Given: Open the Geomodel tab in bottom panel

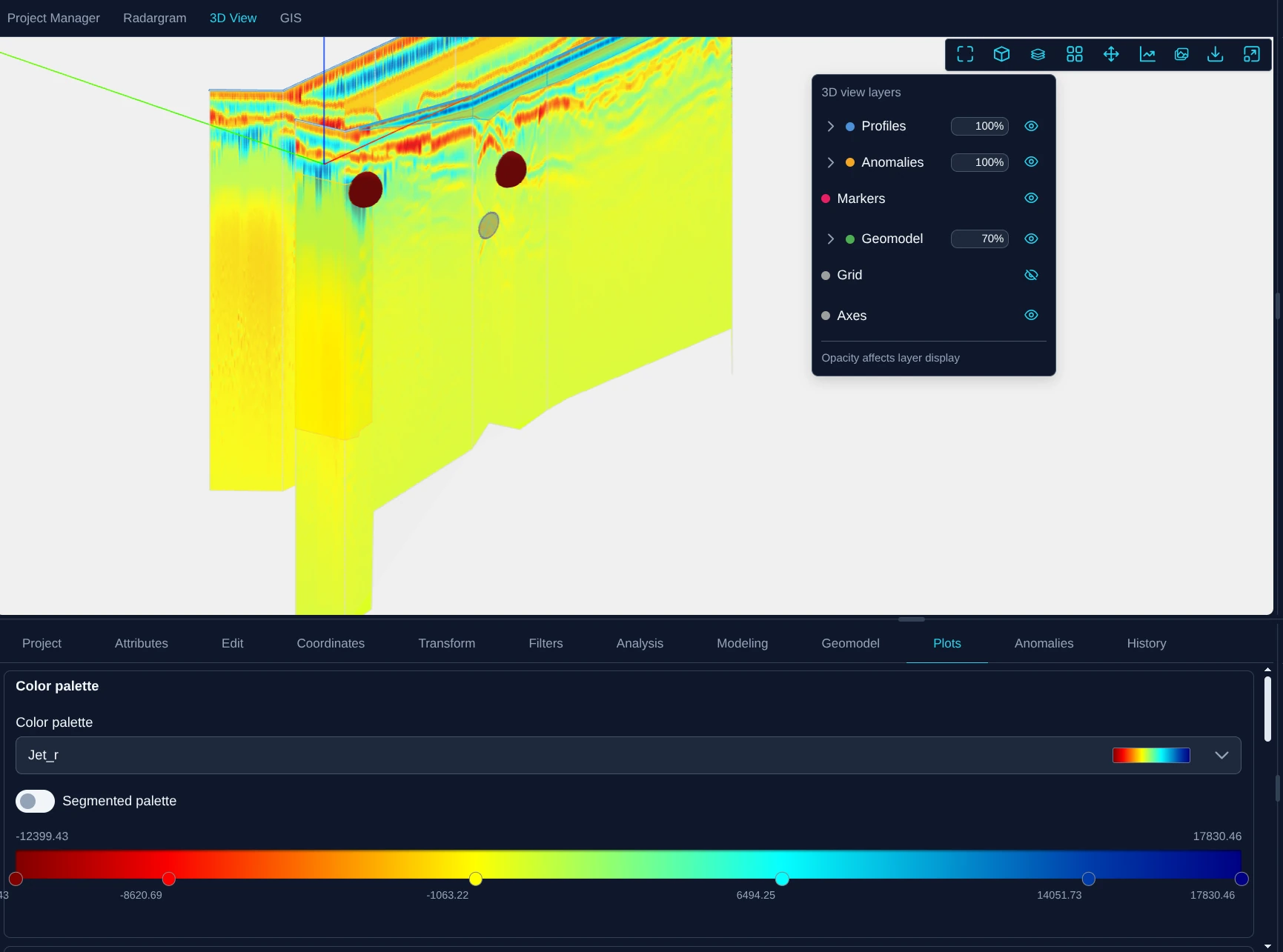Looking at the screenshot, I should click(x=850, y=643).
